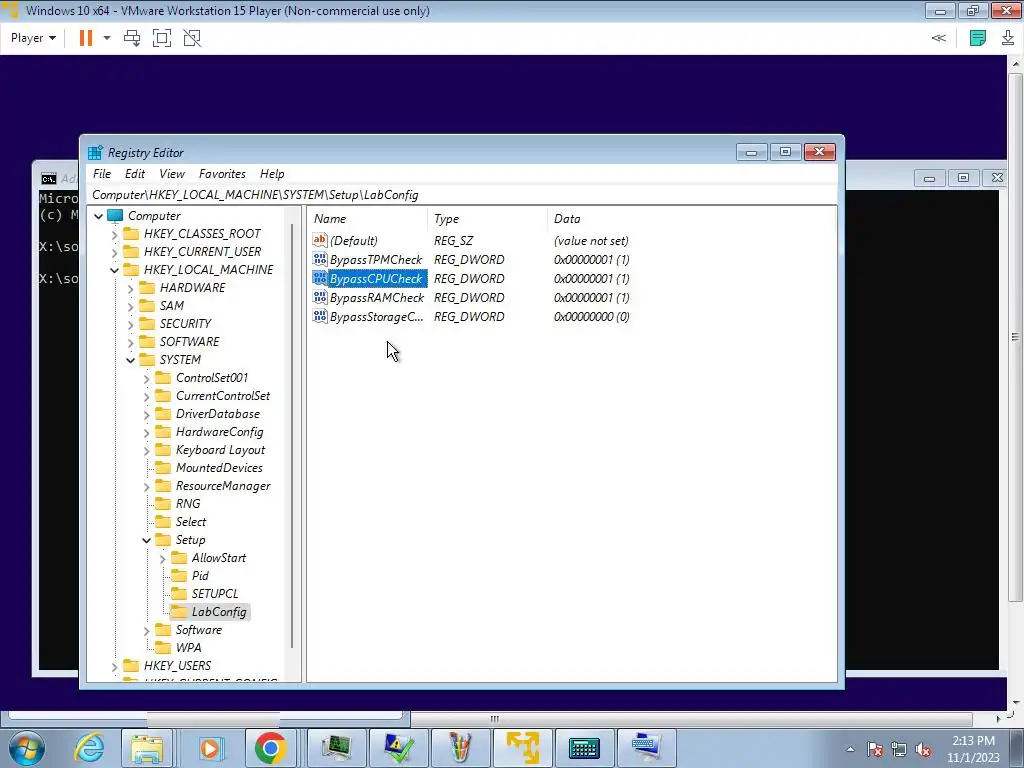Open the power options dropdown arrow
This screenshot has height=768, width=1024.
click(107, 38)
